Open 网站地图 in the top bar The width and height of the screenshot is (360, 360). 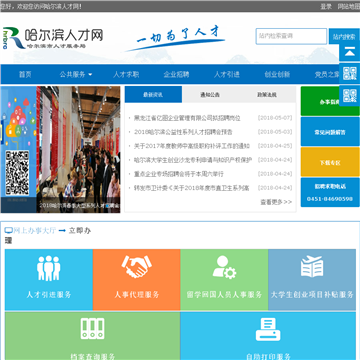[x=349, y=7]
